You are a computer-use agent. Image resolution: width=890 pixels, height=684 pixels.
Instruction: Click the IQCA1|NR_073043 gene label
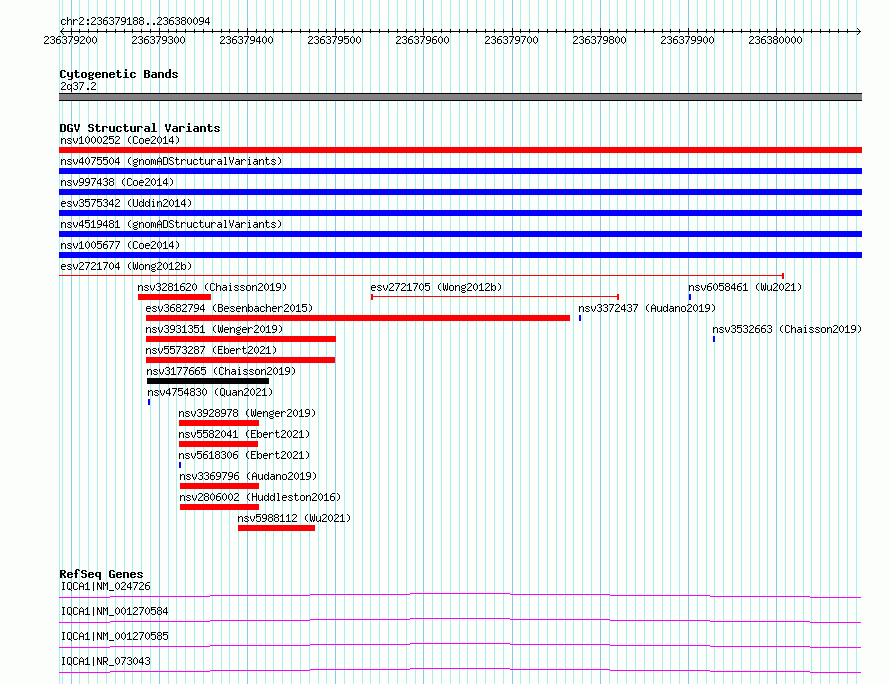point(105,661)
